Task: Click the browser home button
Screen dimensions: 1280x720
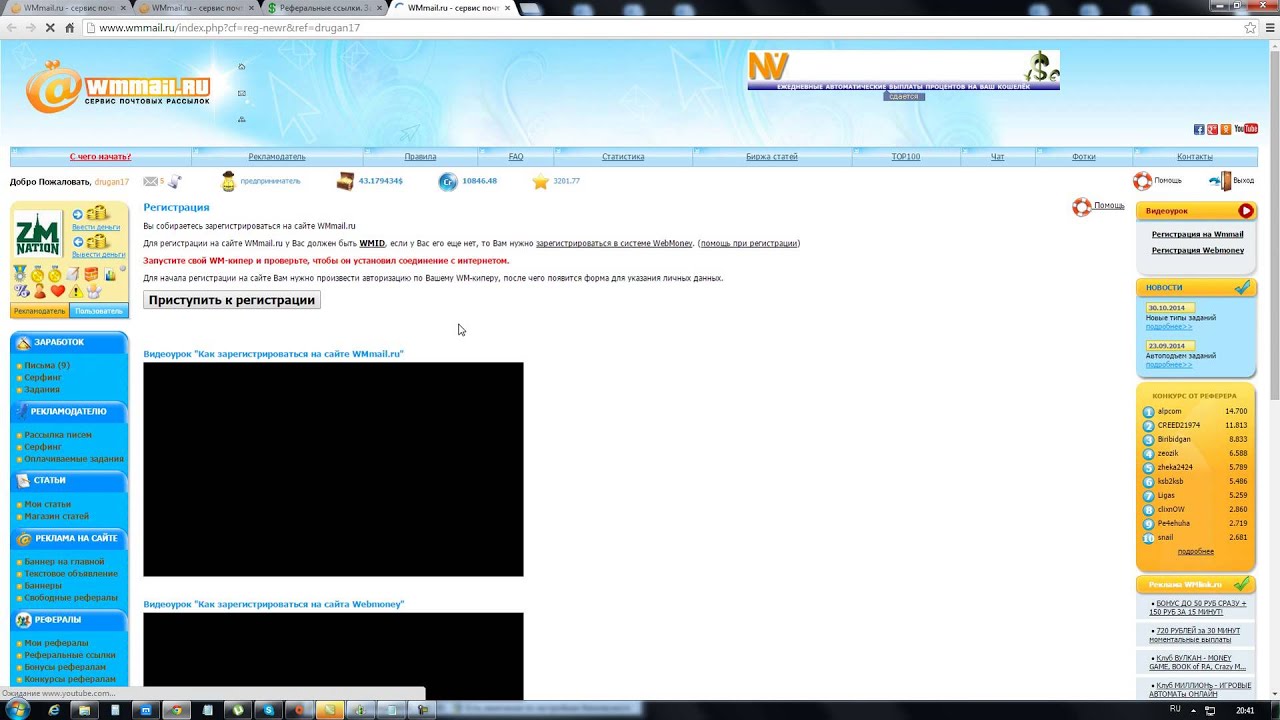Action: (70, 28)
